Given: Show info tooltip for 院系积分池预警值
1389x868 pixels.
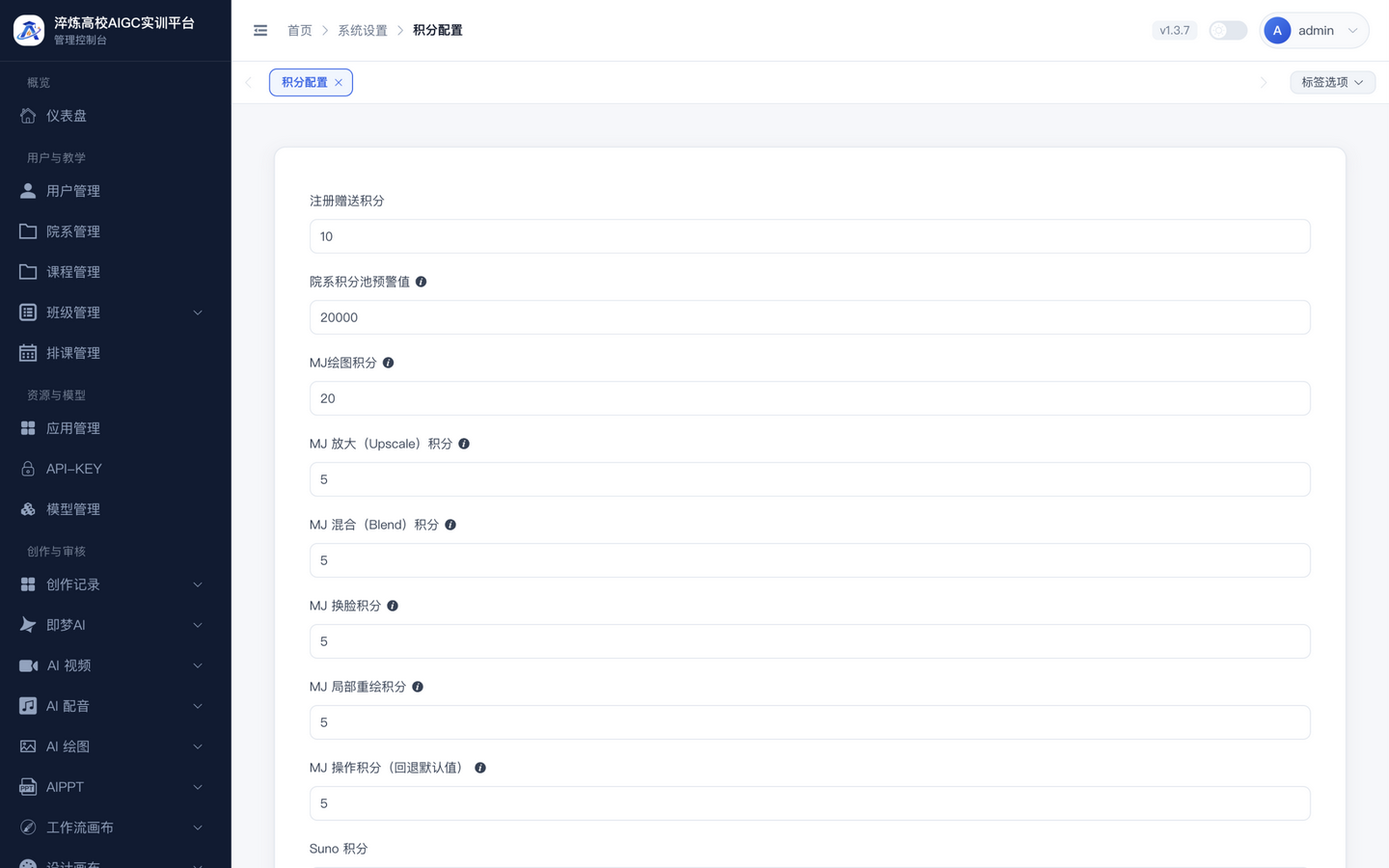Looking at the screenshot, I should 421,282.
